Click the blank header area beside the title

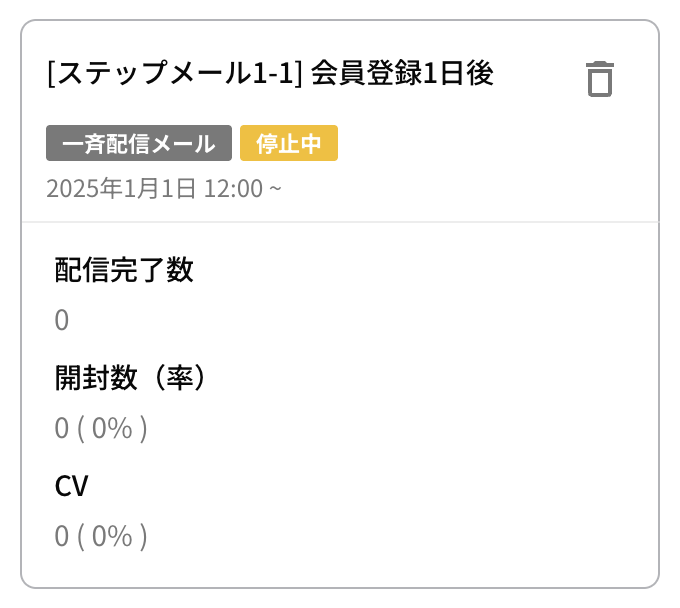point(538,74)
